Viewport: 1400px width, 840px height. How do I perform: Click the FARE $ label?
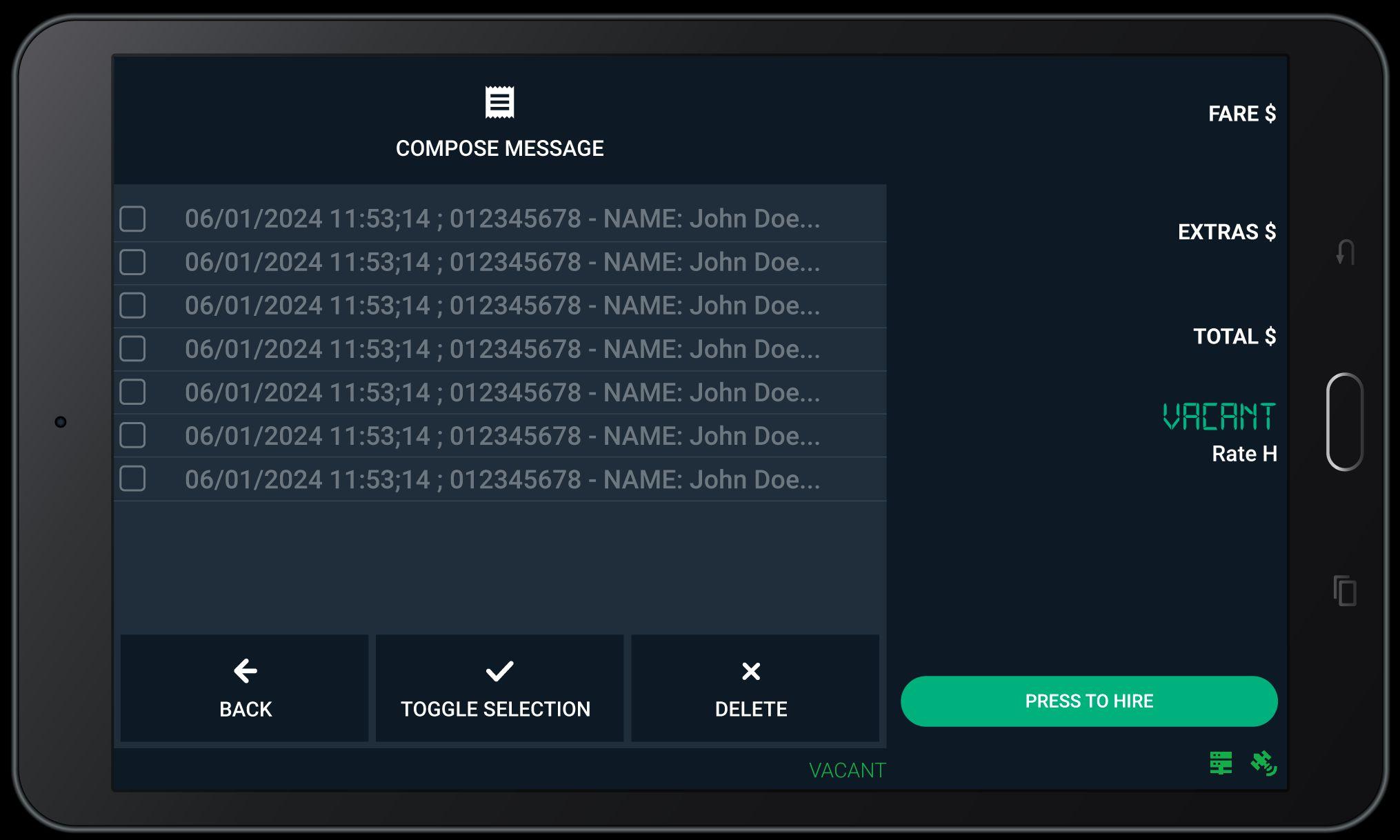[x=1241, y=114]
